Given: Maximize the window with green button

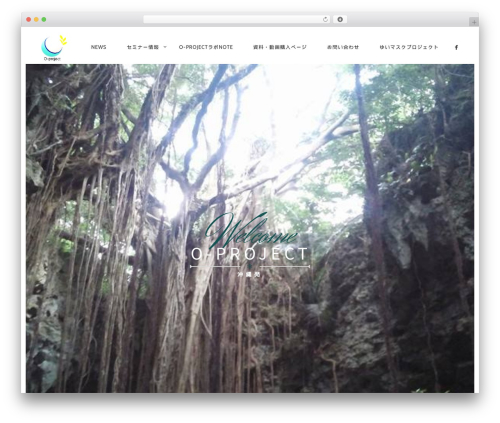Looking at the screenshot, I should tap(44, 20).
